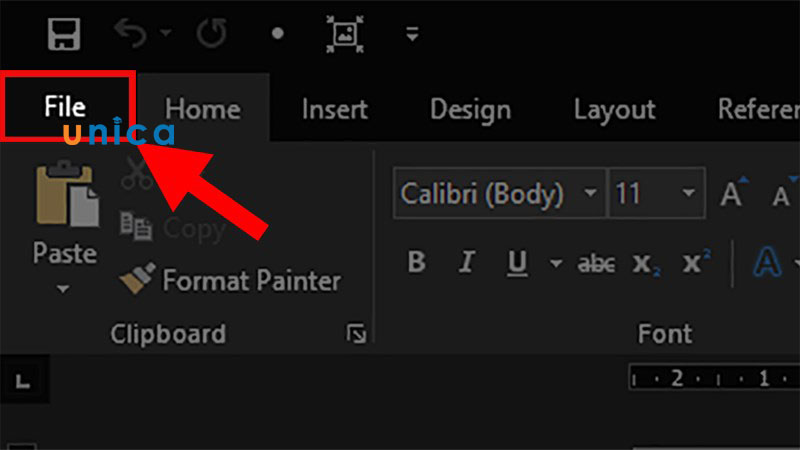Click the Copy button
Screen dimensions: 800x450
point(174,228)
